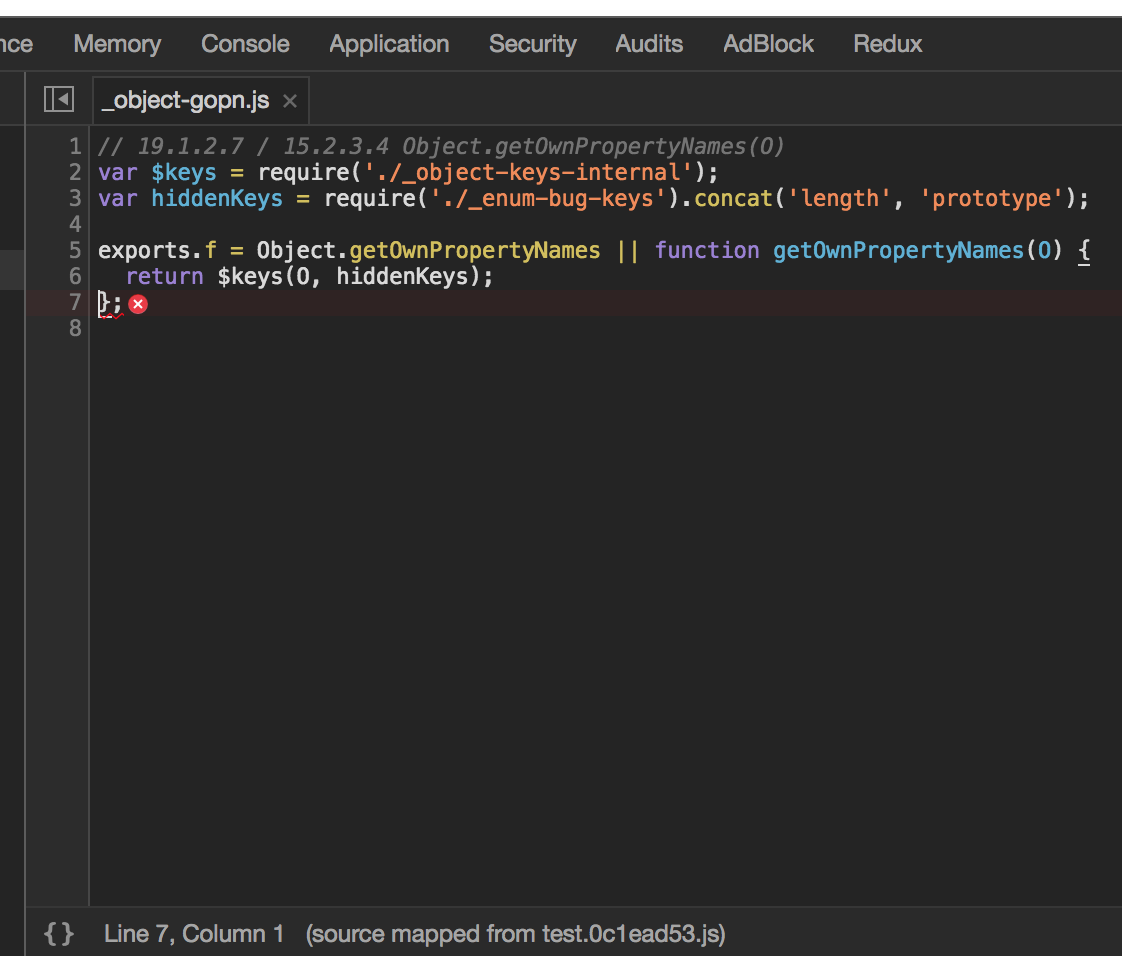
Task: Click the Line 7, Column 1 status text
Action: click(x=193, y=933)
